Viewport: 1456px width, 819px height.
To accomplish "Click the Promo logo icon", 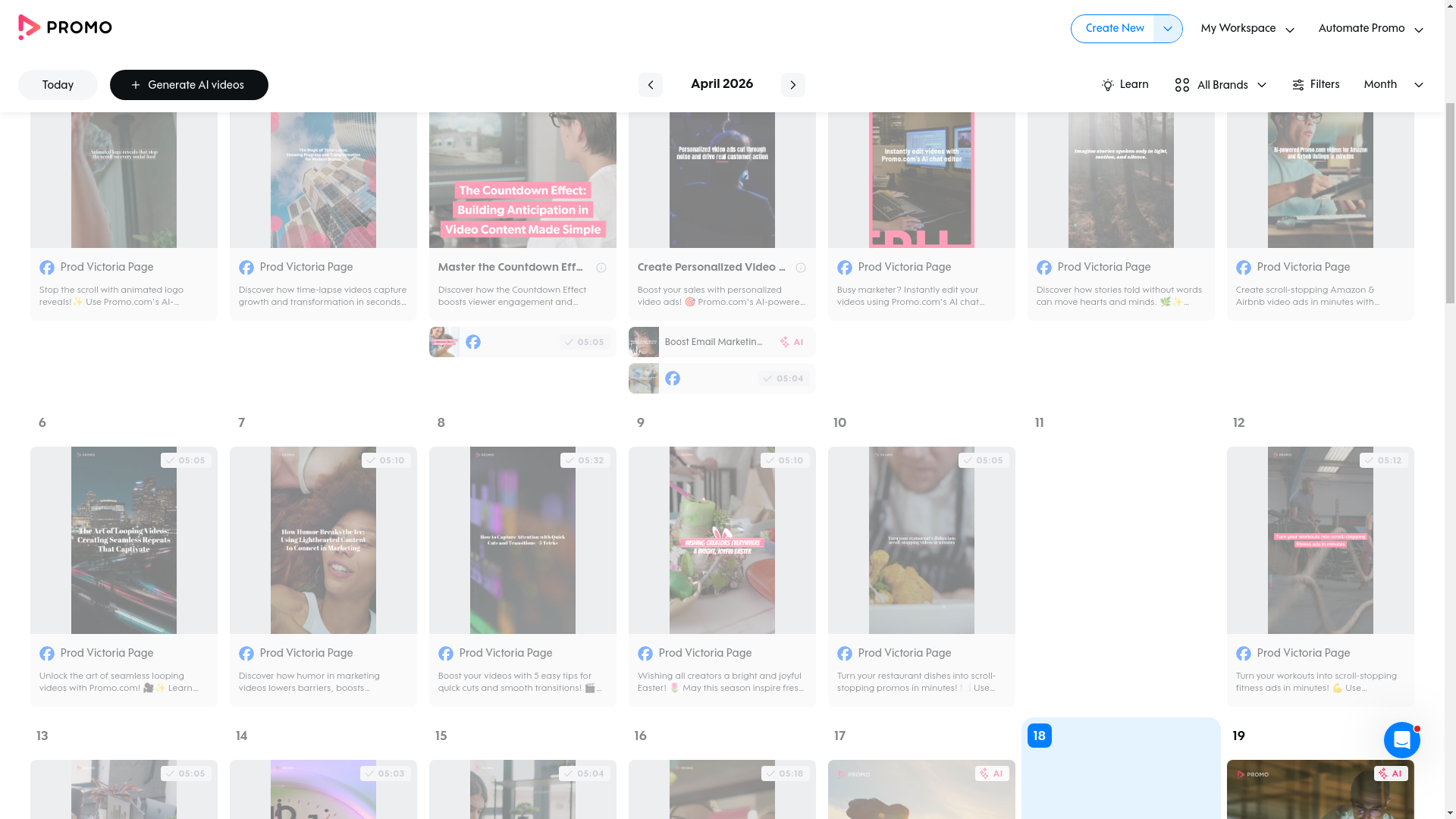I will pos(29,27).
